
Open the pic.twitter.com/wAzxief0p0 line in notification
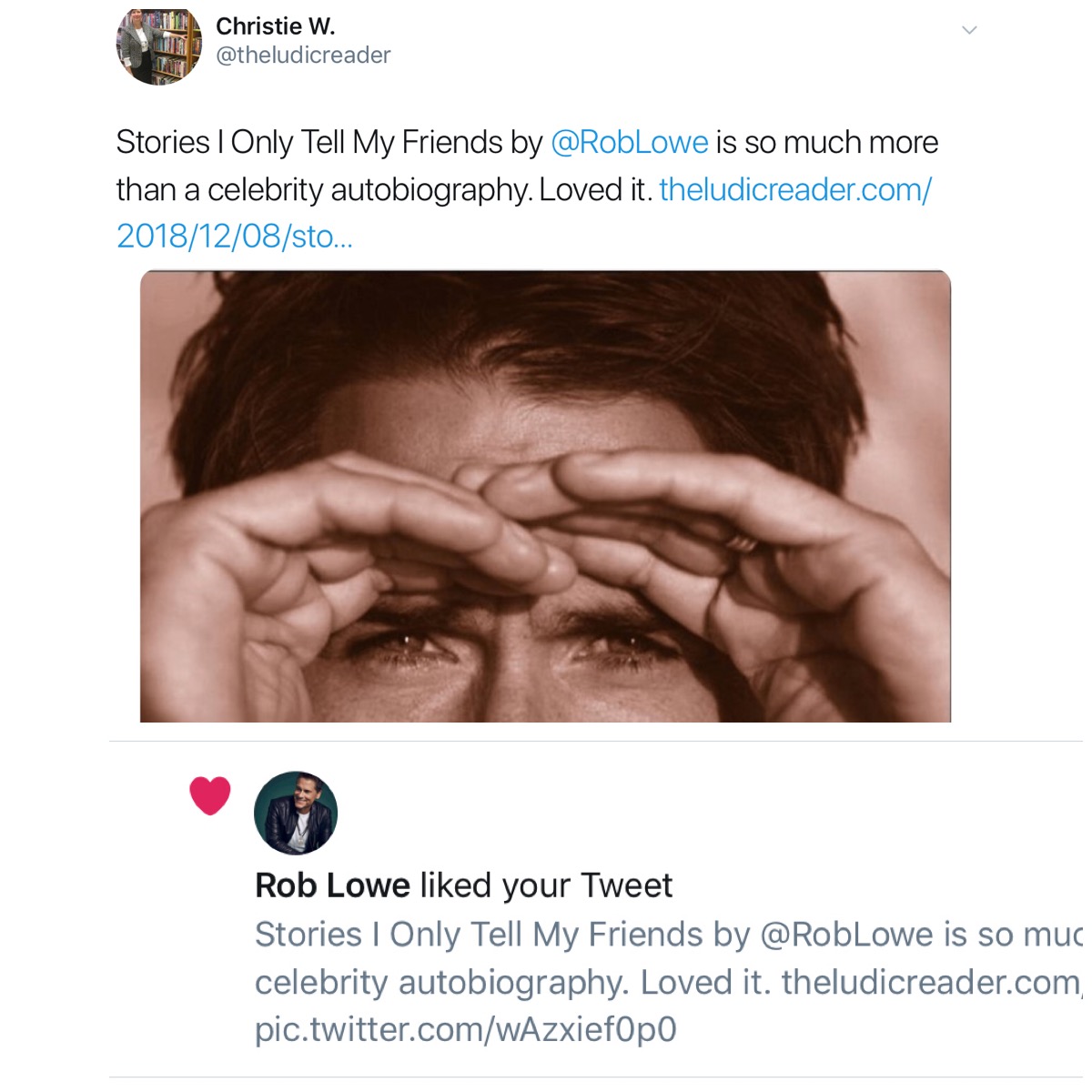point(465,1030)
